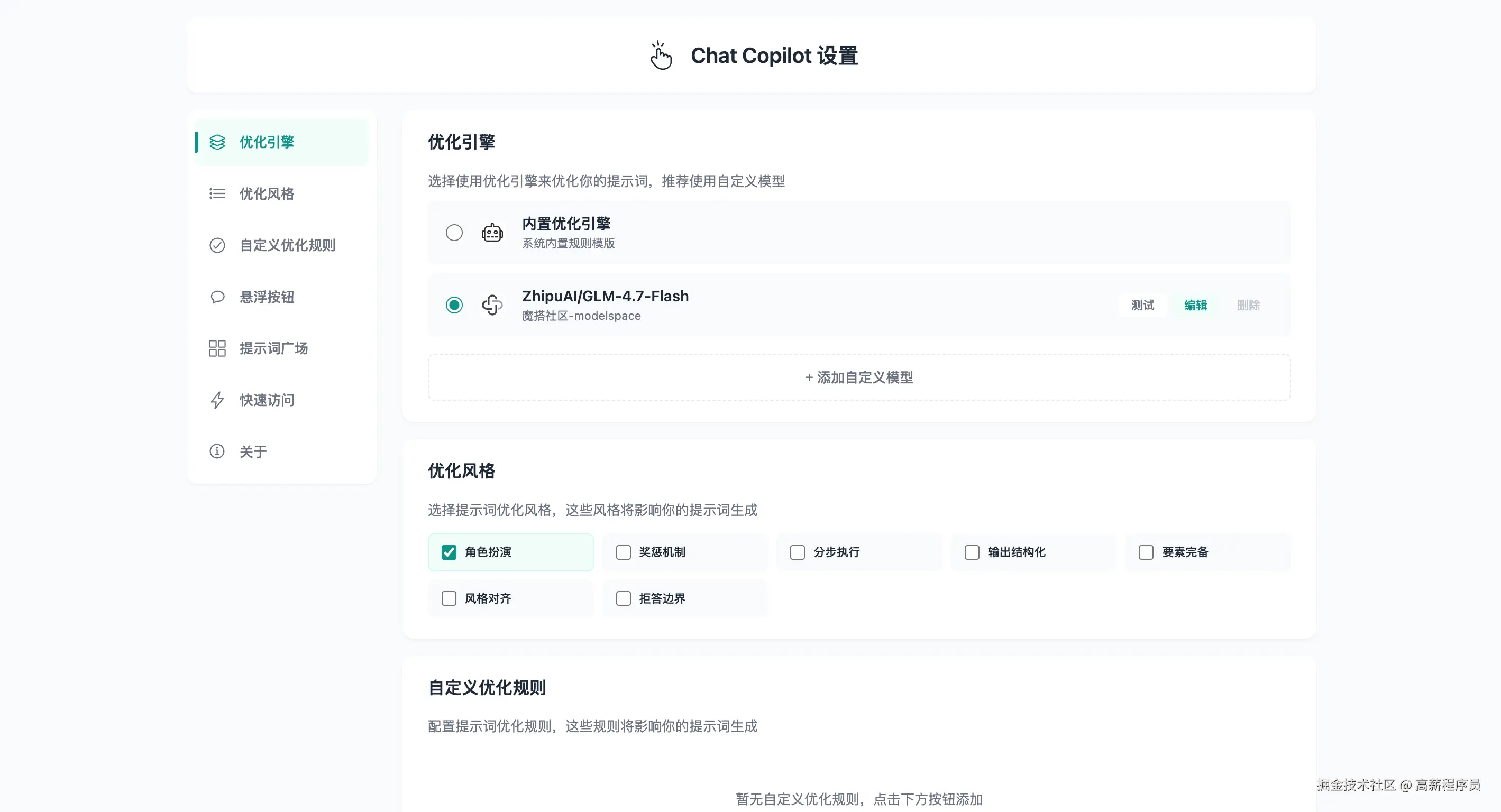The height and width of the screenshot is (812, 1501).
Task: Click the list icon beside 优化风格
Action: (x=217, y=193)
